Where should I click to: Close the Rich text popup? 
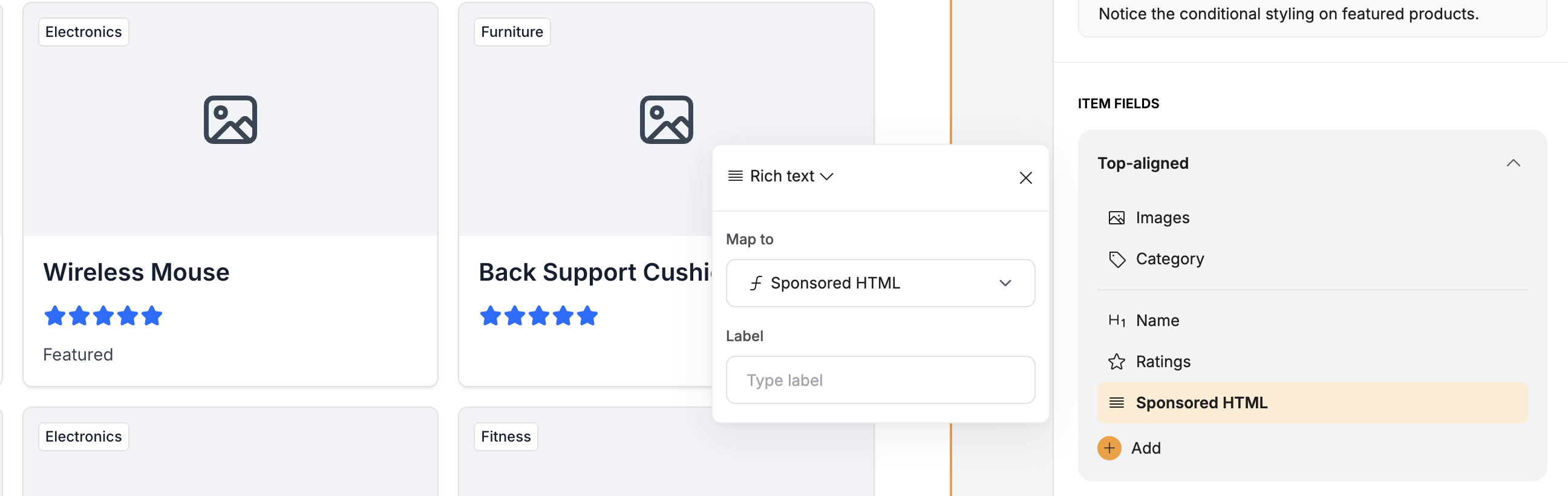coord(1025,178)
